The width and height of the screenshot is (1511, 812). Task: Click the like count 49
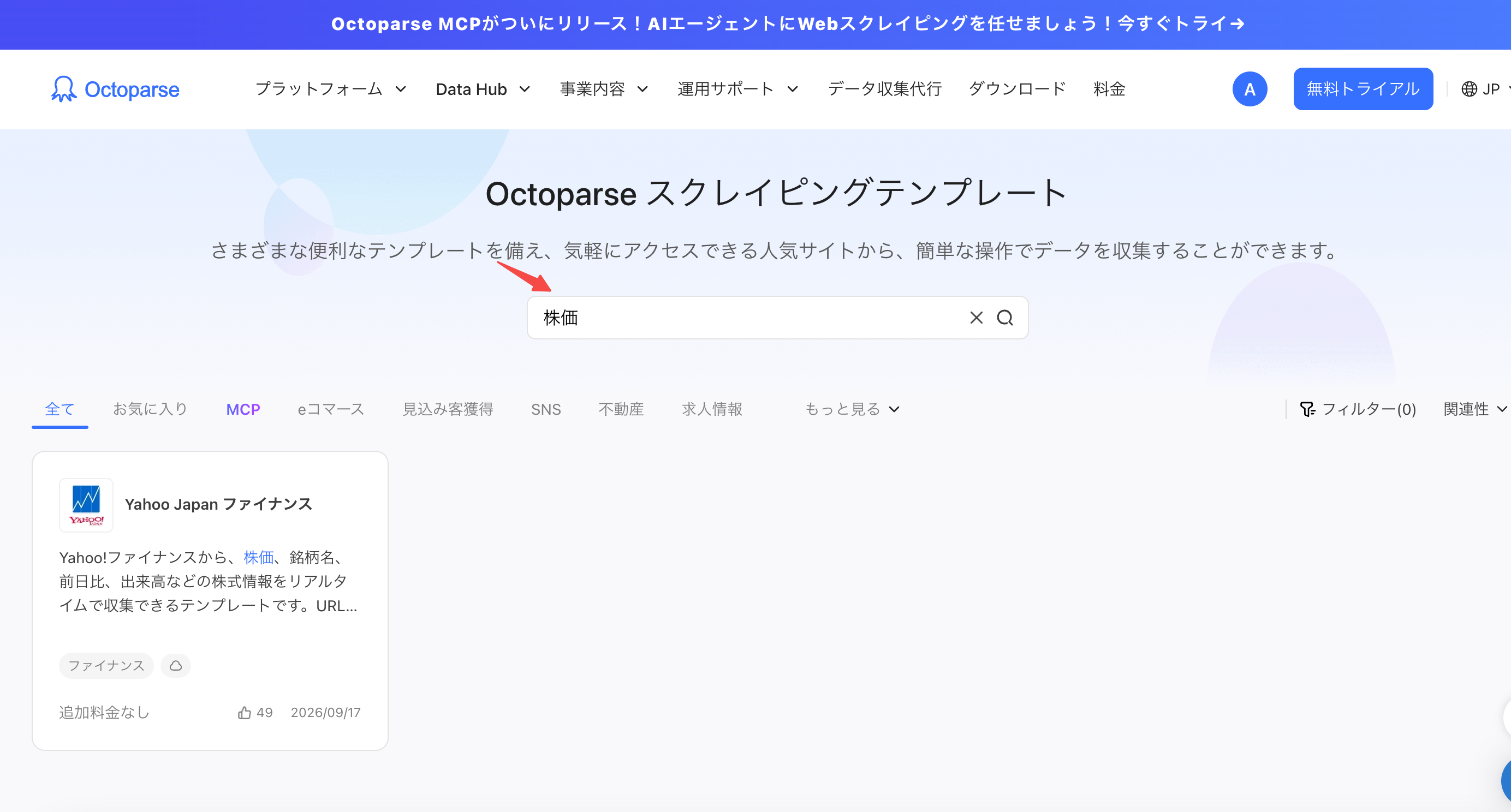point(265,712)
